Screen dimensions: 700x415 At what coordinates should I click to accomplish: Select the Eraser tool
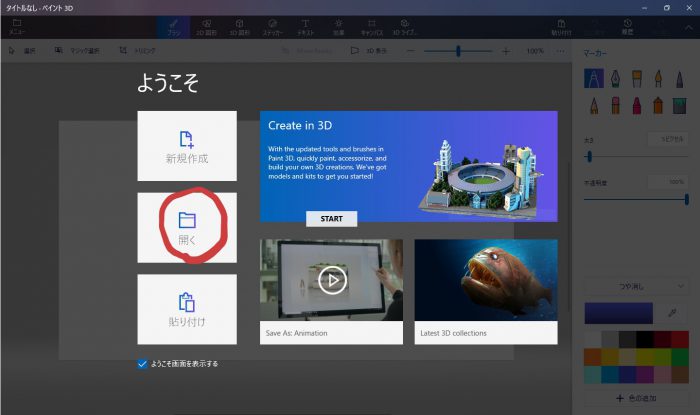[615, 106]
